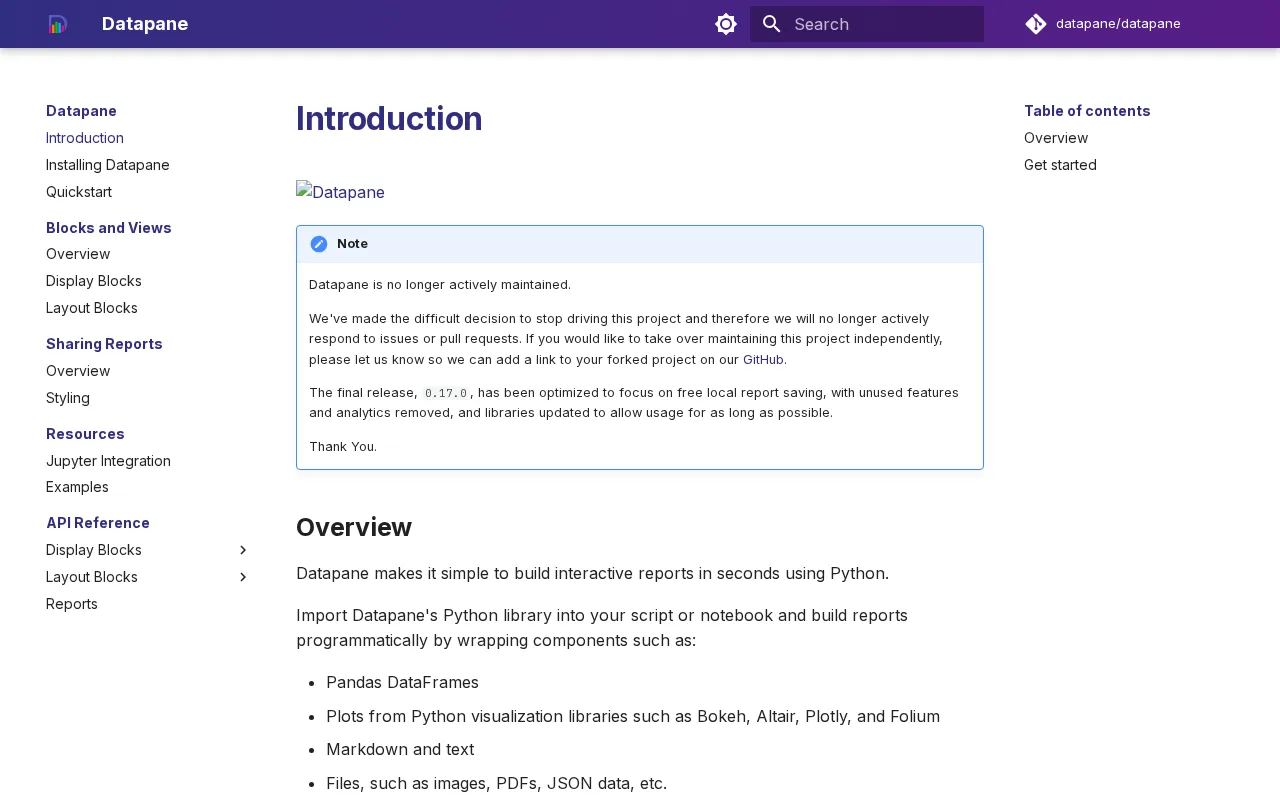This screenshot has width=1280, height=800.
Task: Click the Note pencil icon
Action: (319, 244)
